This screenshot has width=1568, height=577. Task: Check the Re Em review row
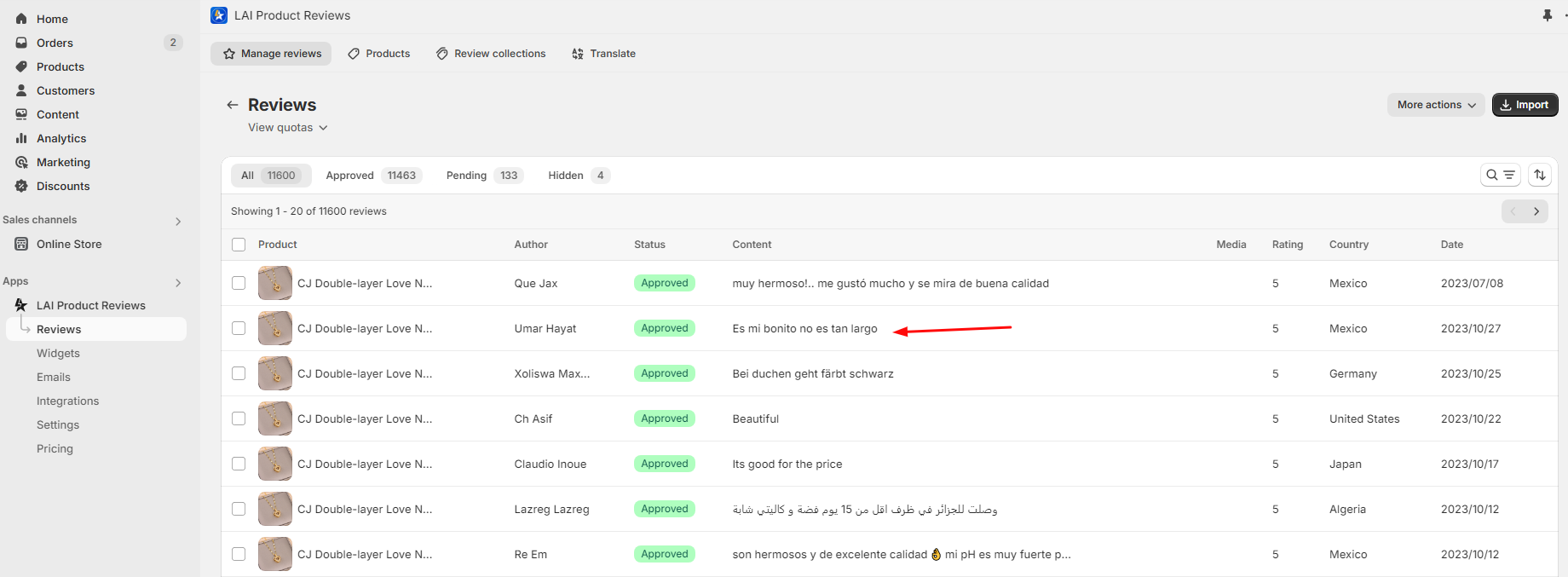[239, 554]
